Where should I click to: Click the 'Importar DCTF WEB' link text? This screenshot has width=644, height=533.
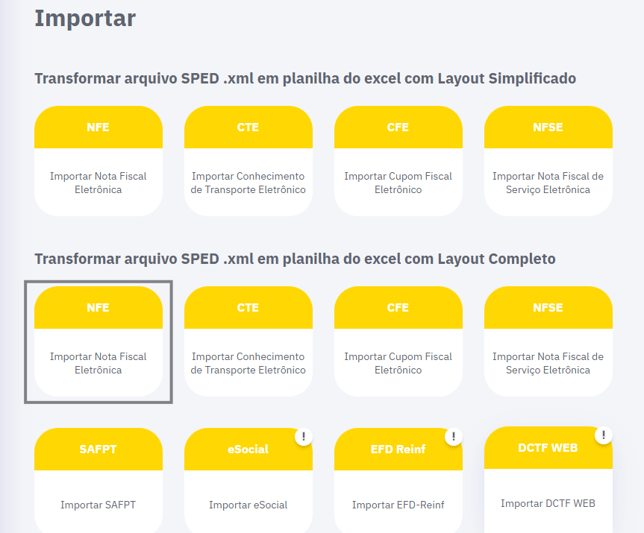coord(548,503)
